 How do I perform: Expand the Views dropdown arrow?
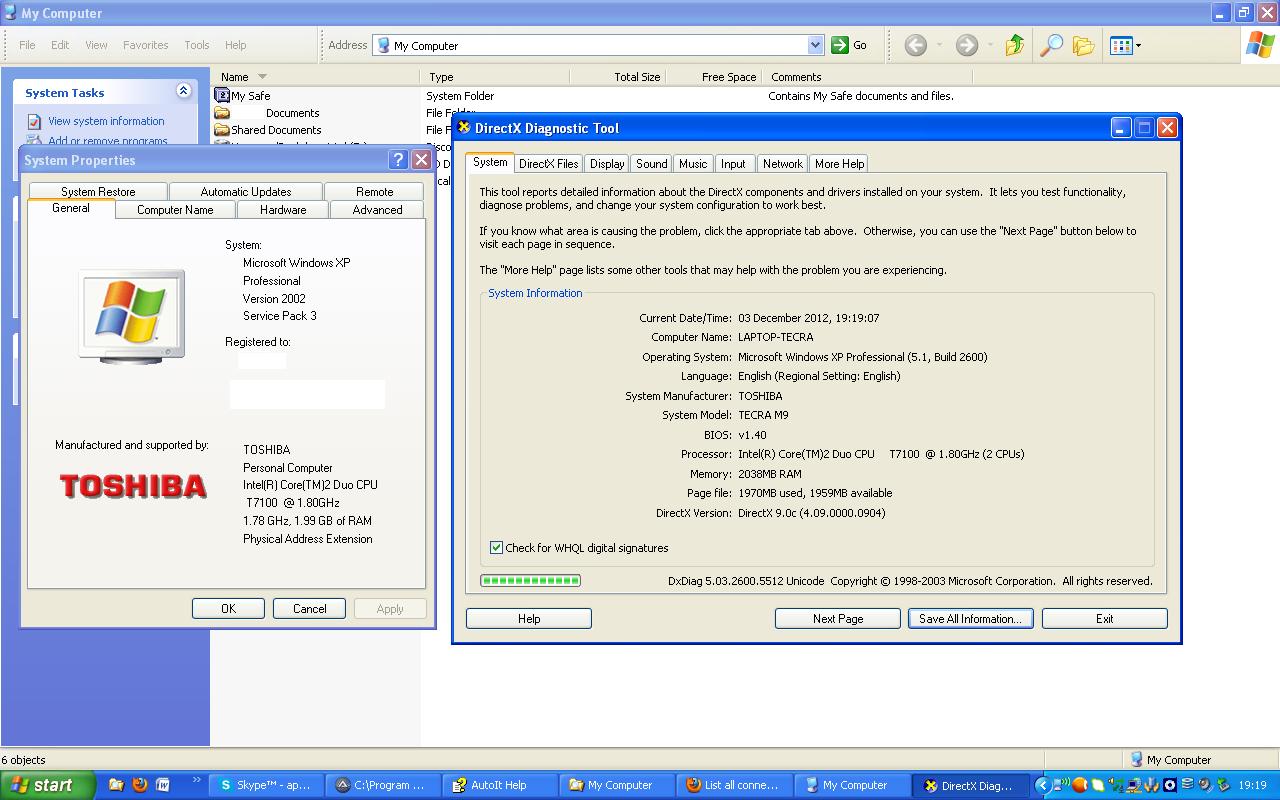1138,45
